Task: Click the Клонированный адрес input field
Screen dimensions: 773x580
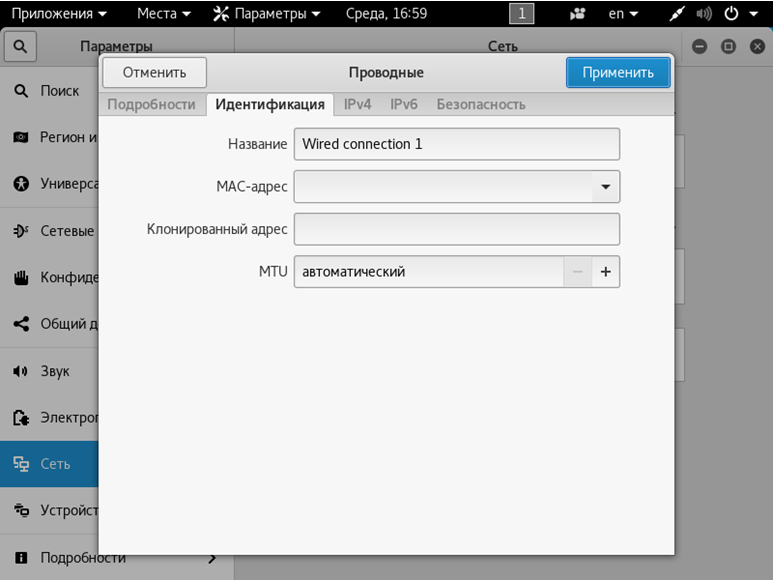Action: pyautogui.click(x=457, y=229)
